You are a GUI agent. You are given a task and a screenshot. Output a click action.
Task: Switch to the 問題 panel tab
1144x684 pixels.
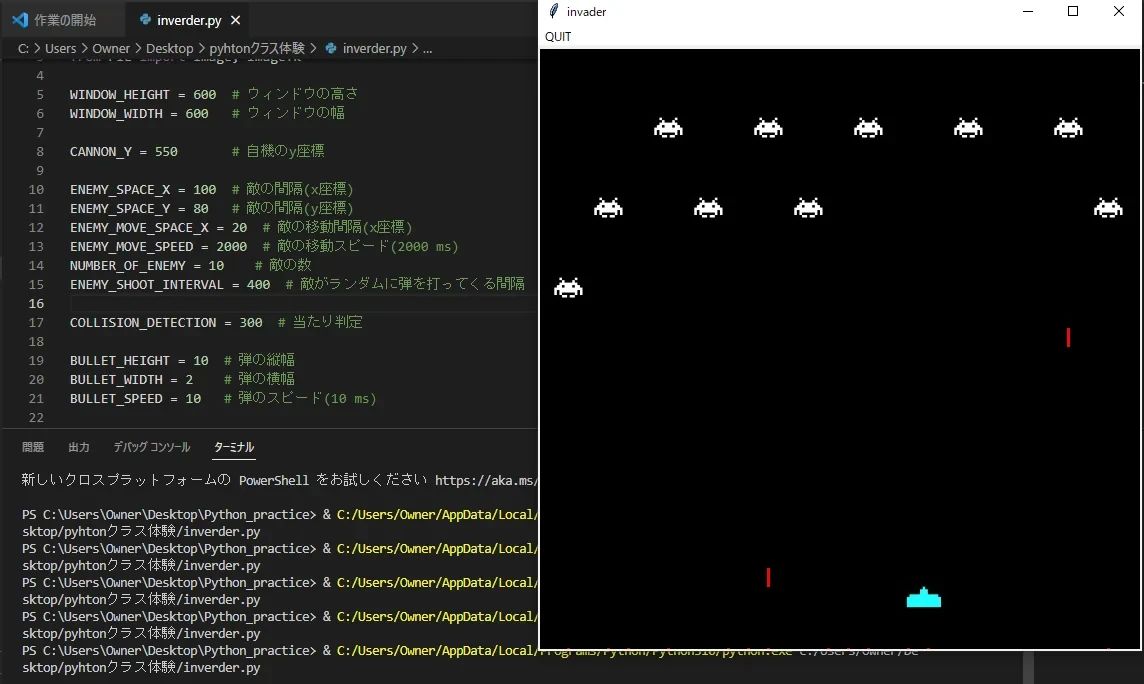point(33,447)
